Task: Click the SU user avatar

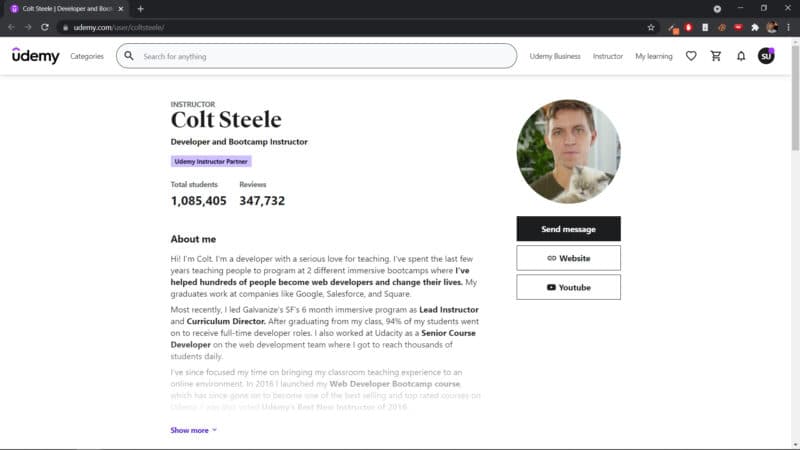Action: [x=766, y=56]
